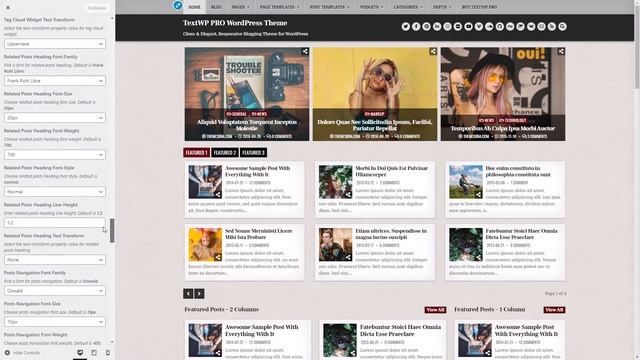640x360 pixels.
Task: Switch preview to tablet device icon
Action: click(94, 353)
